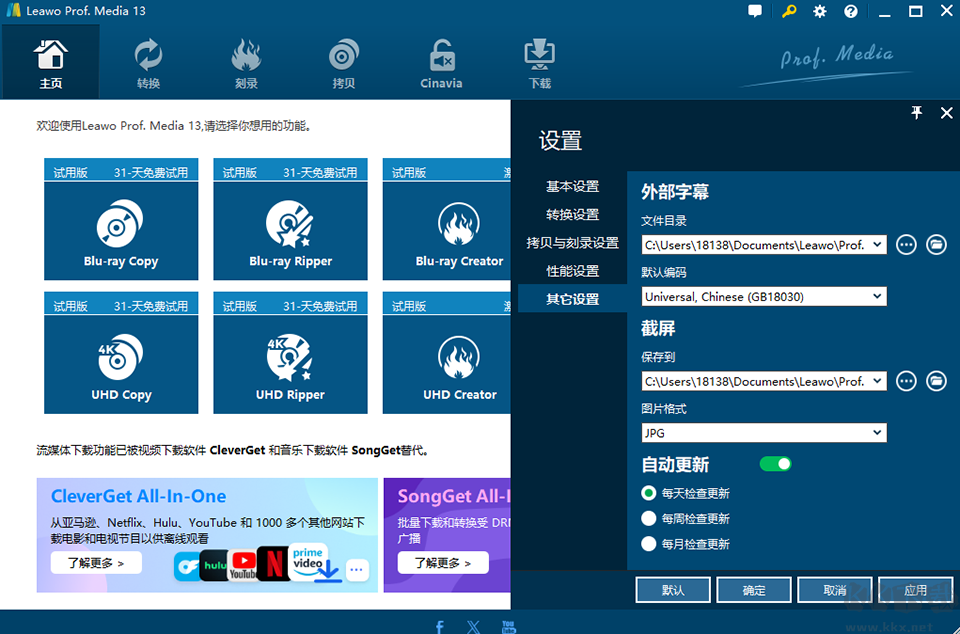Open the Burn (刻录) module
The image size is (960, 634).
click(246, 62)
